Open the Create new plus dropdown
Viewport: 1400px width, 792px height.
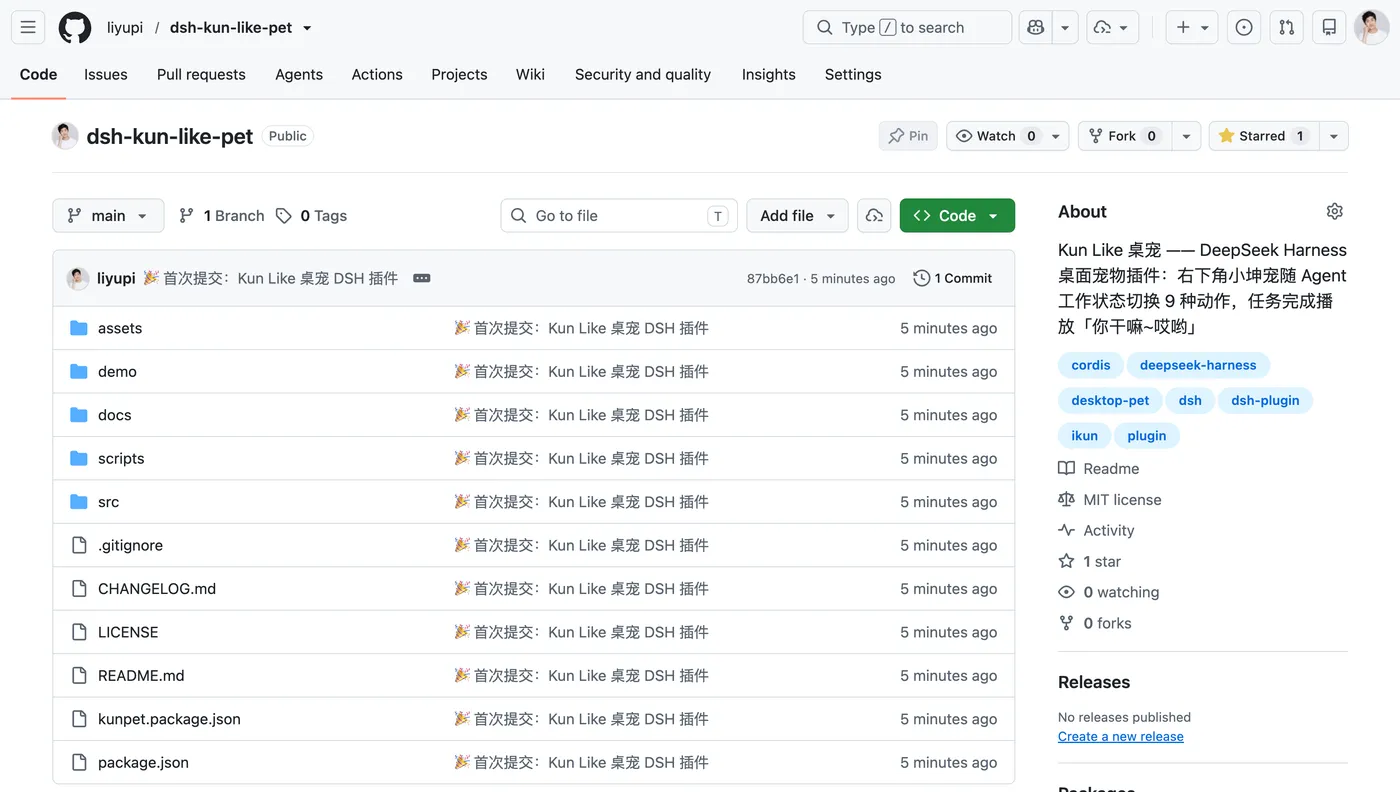[1193, 28]
